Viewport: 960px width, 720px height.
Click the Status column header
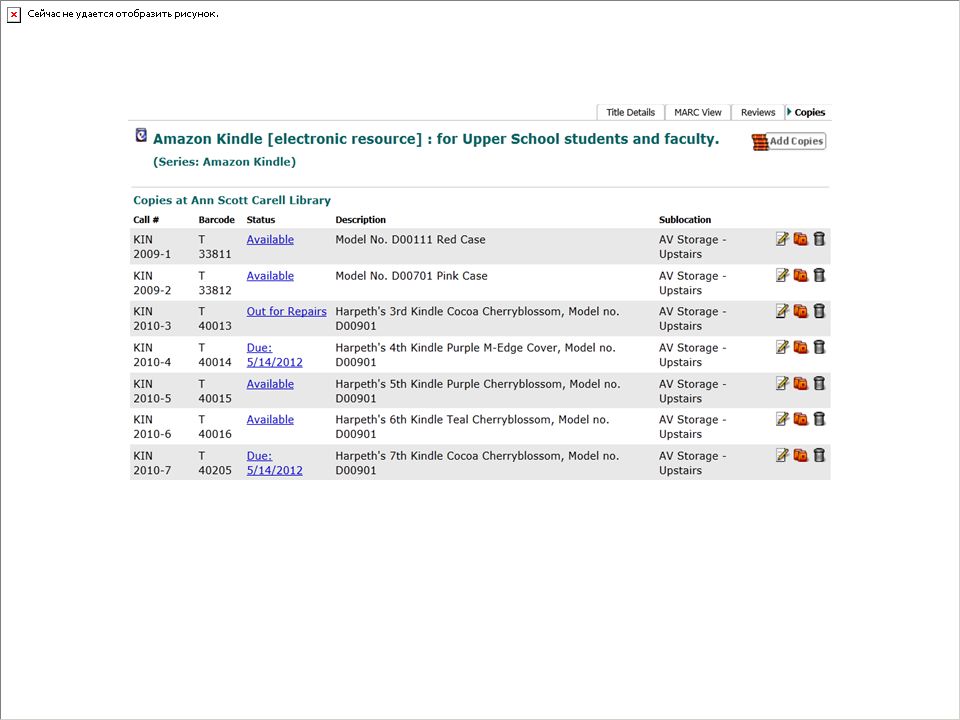coord(260,219)
